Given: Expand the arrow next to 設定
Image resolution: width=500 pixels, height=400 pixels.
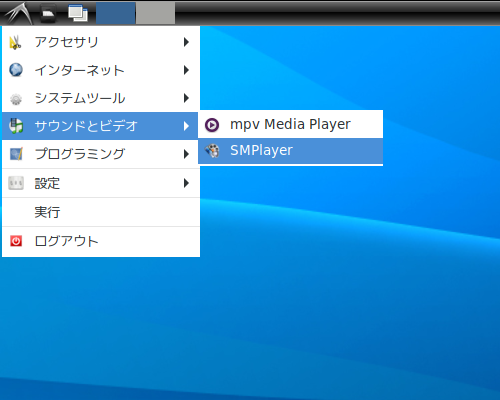Looking at the screenshot, I should pos(186,183).
